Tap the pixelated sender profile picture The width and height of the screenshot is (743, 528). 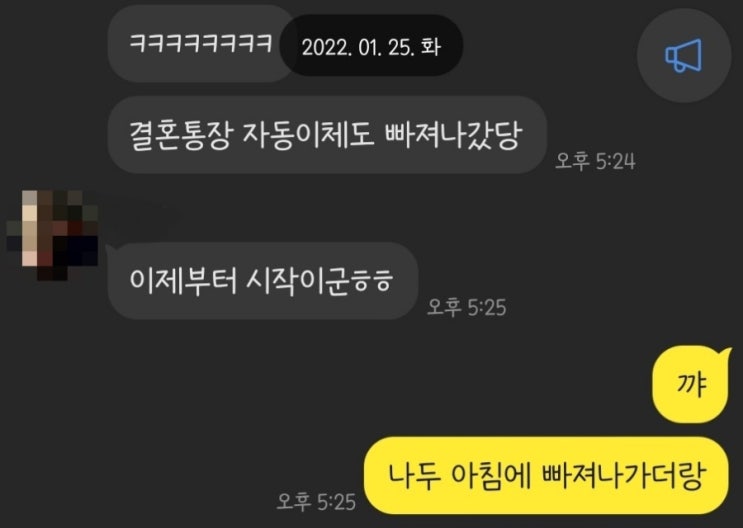tap(52, 236)
